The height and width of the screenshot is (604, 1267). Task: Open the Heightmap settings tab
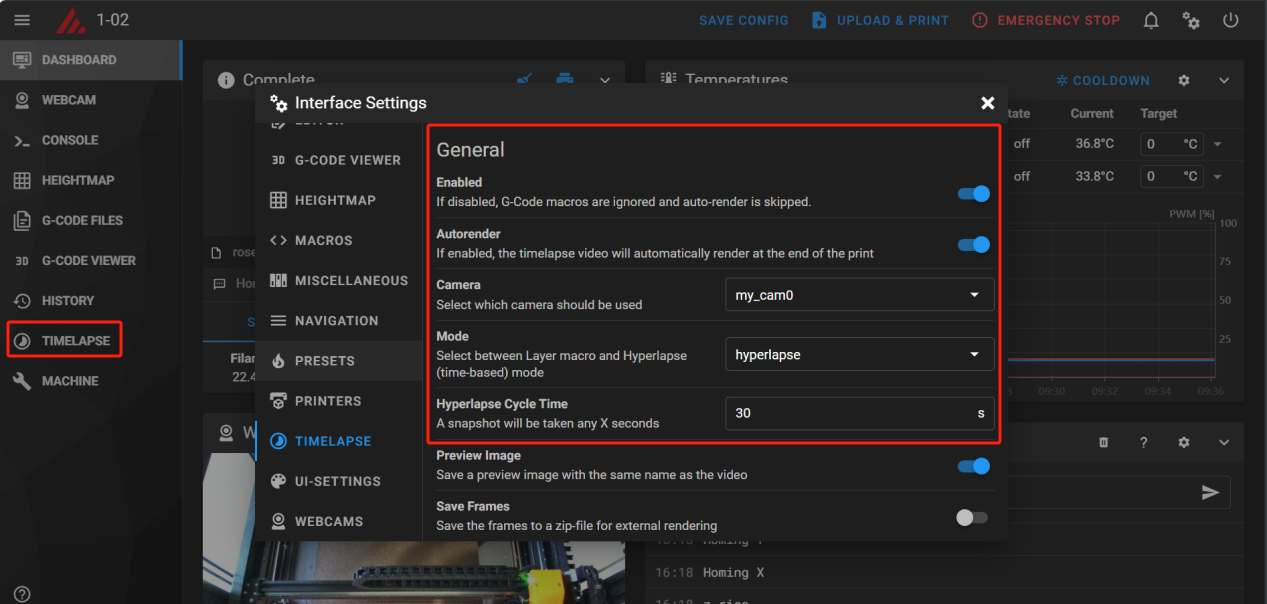point(339,200)
